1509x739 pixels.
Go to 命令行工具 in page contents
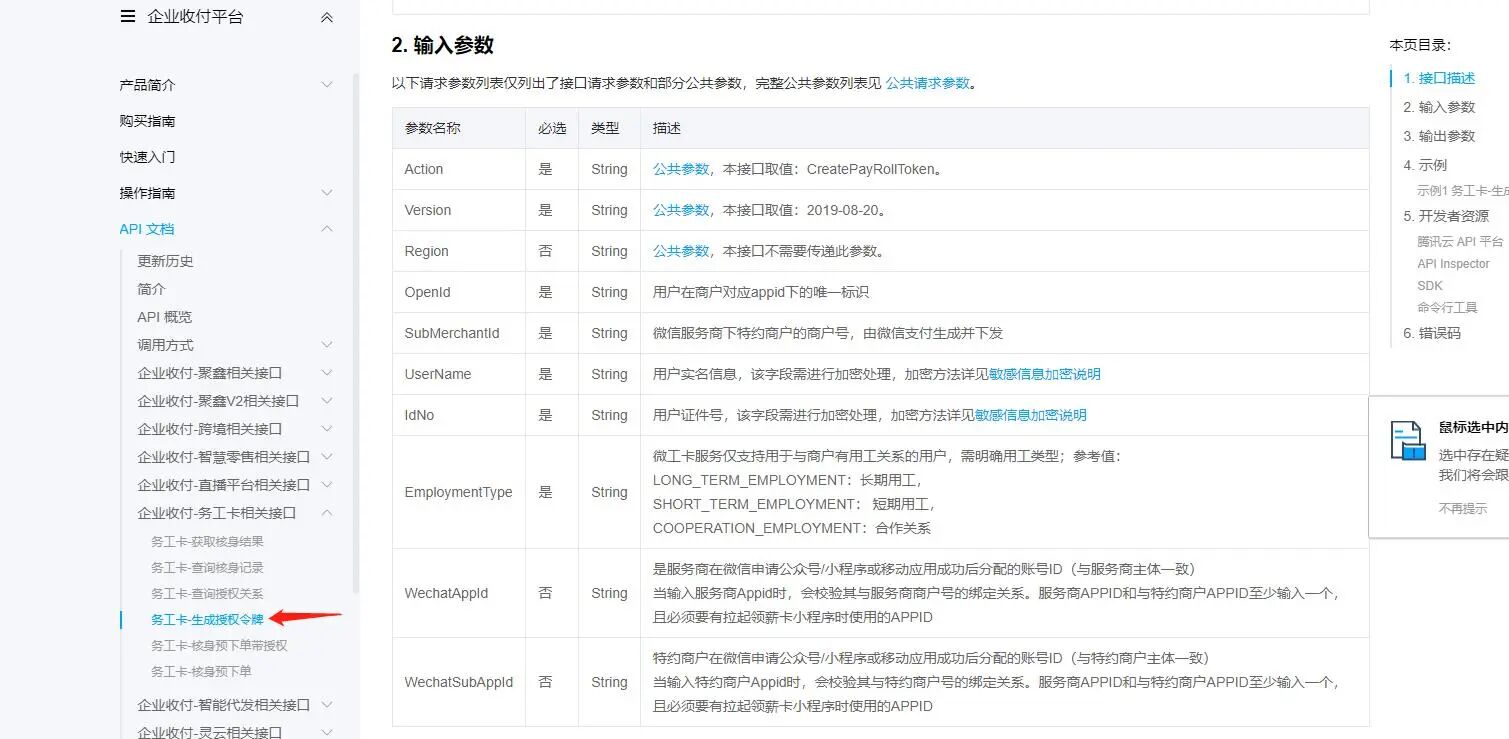coord(1447,308)
